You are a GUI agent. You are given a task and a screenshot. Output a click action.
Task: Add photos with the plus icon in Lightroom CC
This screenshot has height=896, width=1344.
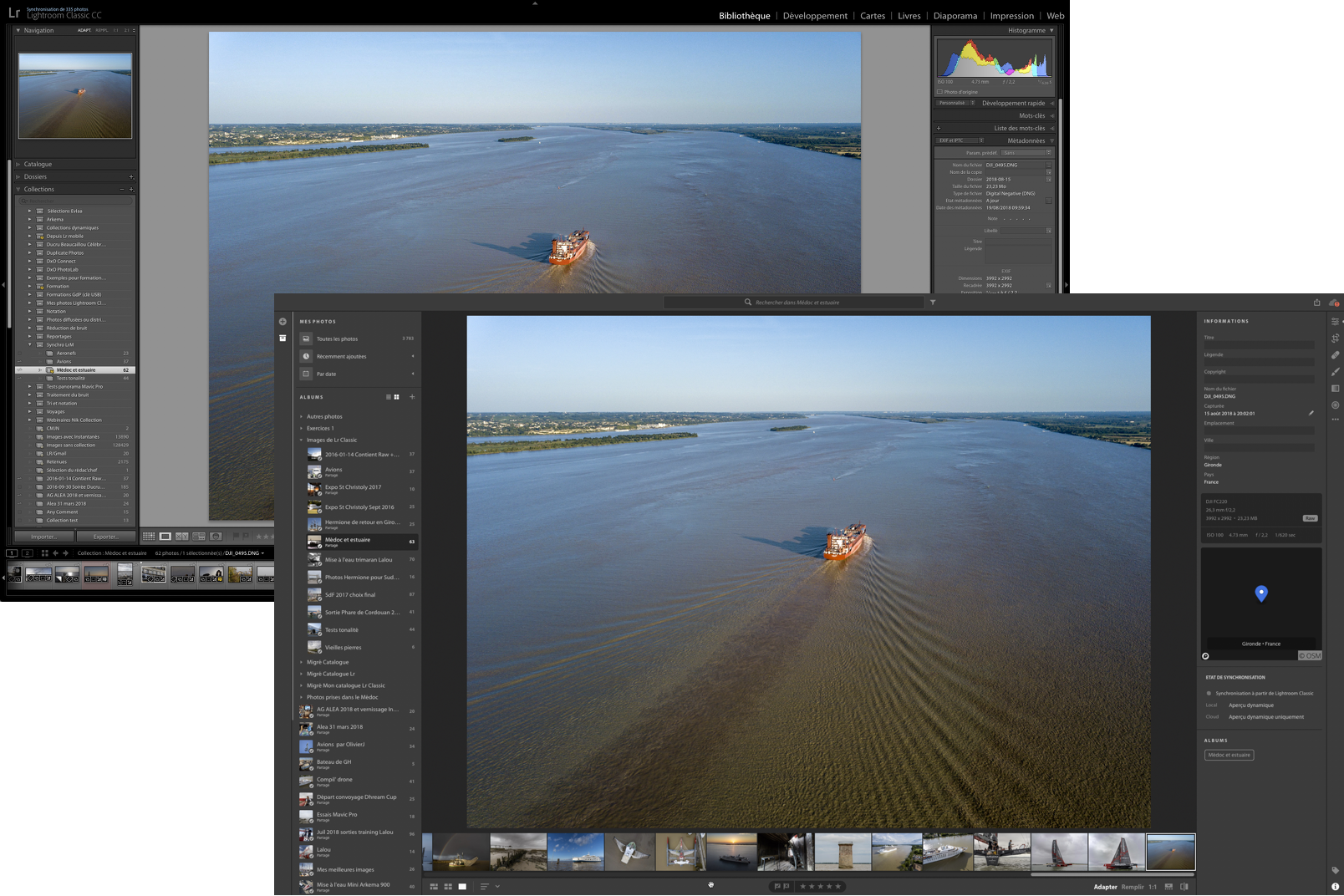tap(283, 322)
